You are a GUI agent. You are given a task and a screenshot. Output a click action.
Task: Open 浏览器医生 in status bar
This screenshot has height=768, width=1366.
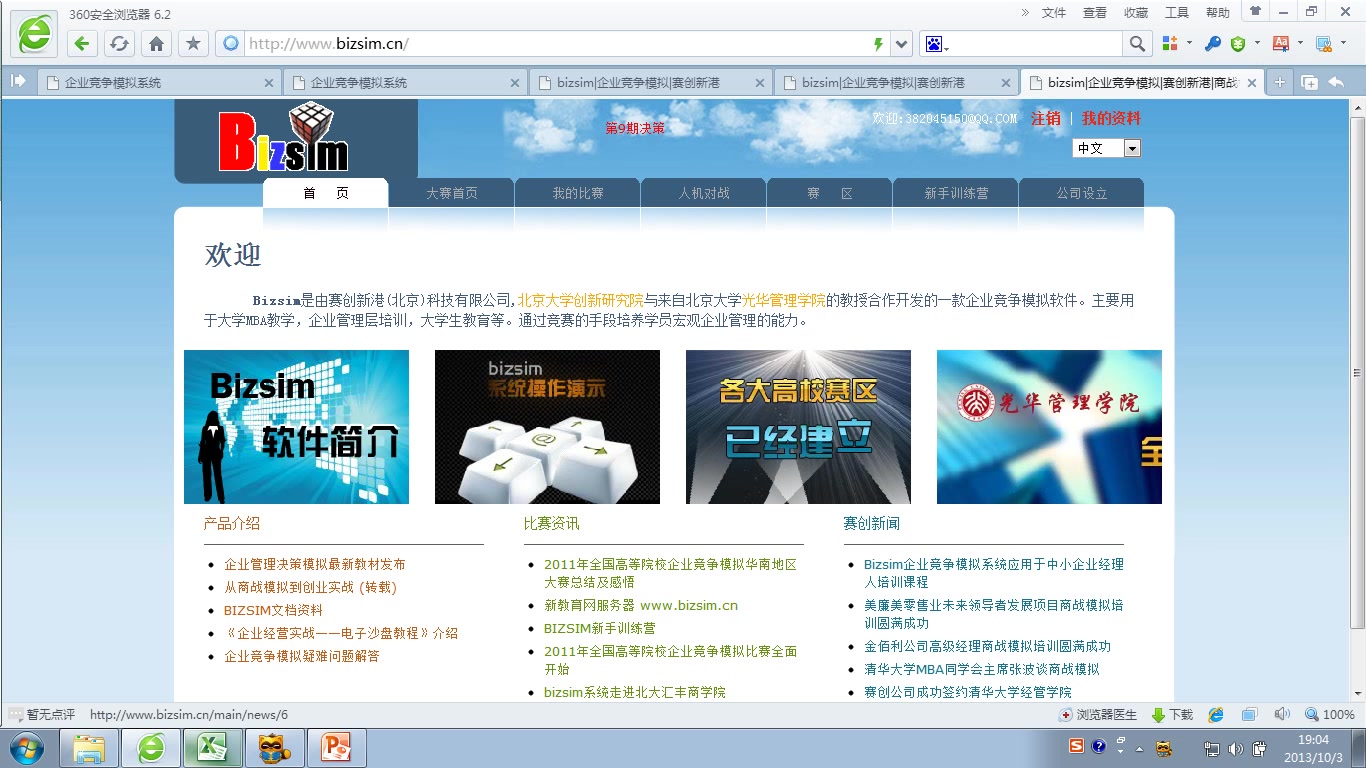pos(1098,715)
